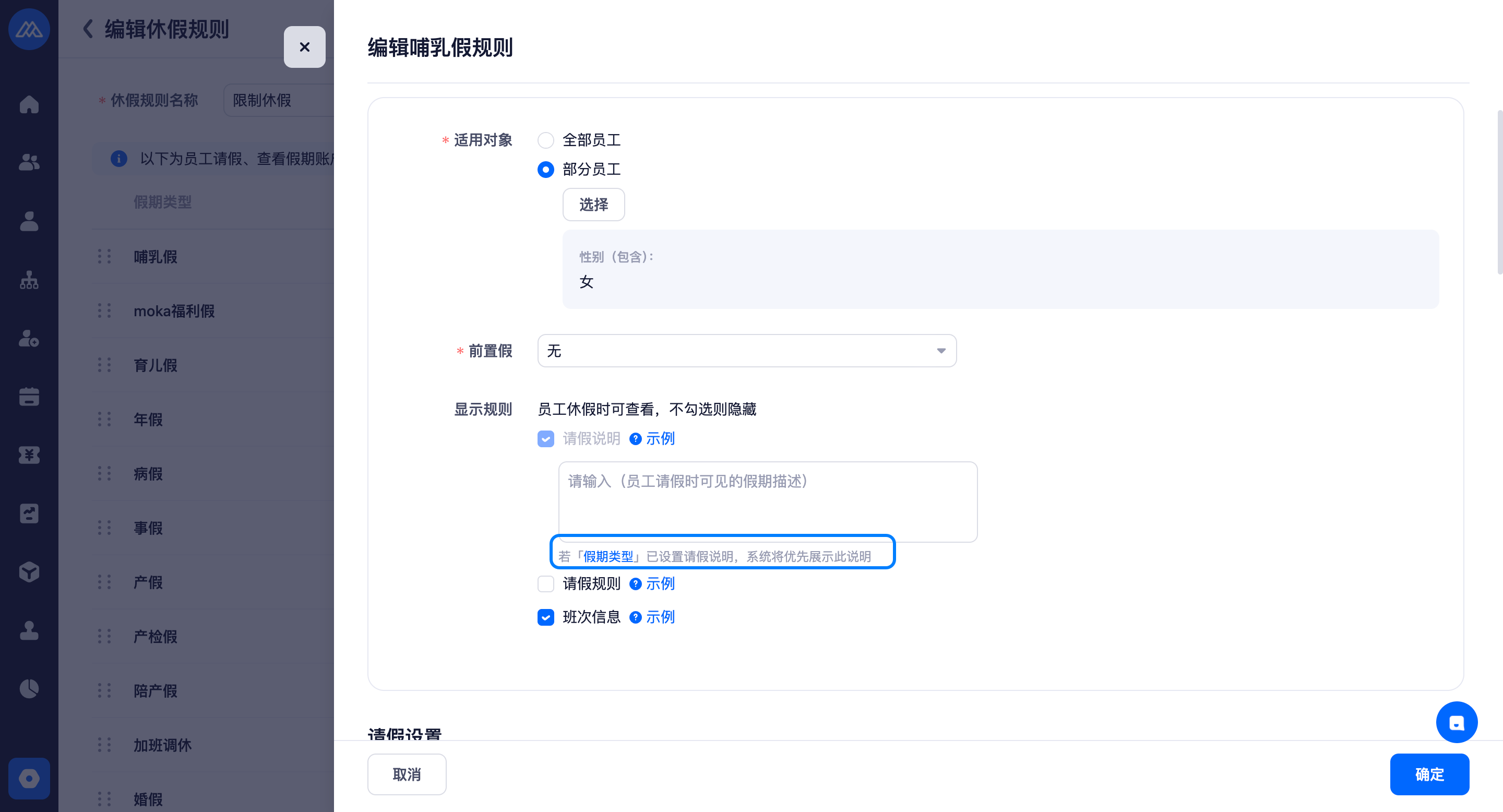This screenshot has width=1503, height=812.
Task: Open the home icon in sidebar
Action: point(29,104)
